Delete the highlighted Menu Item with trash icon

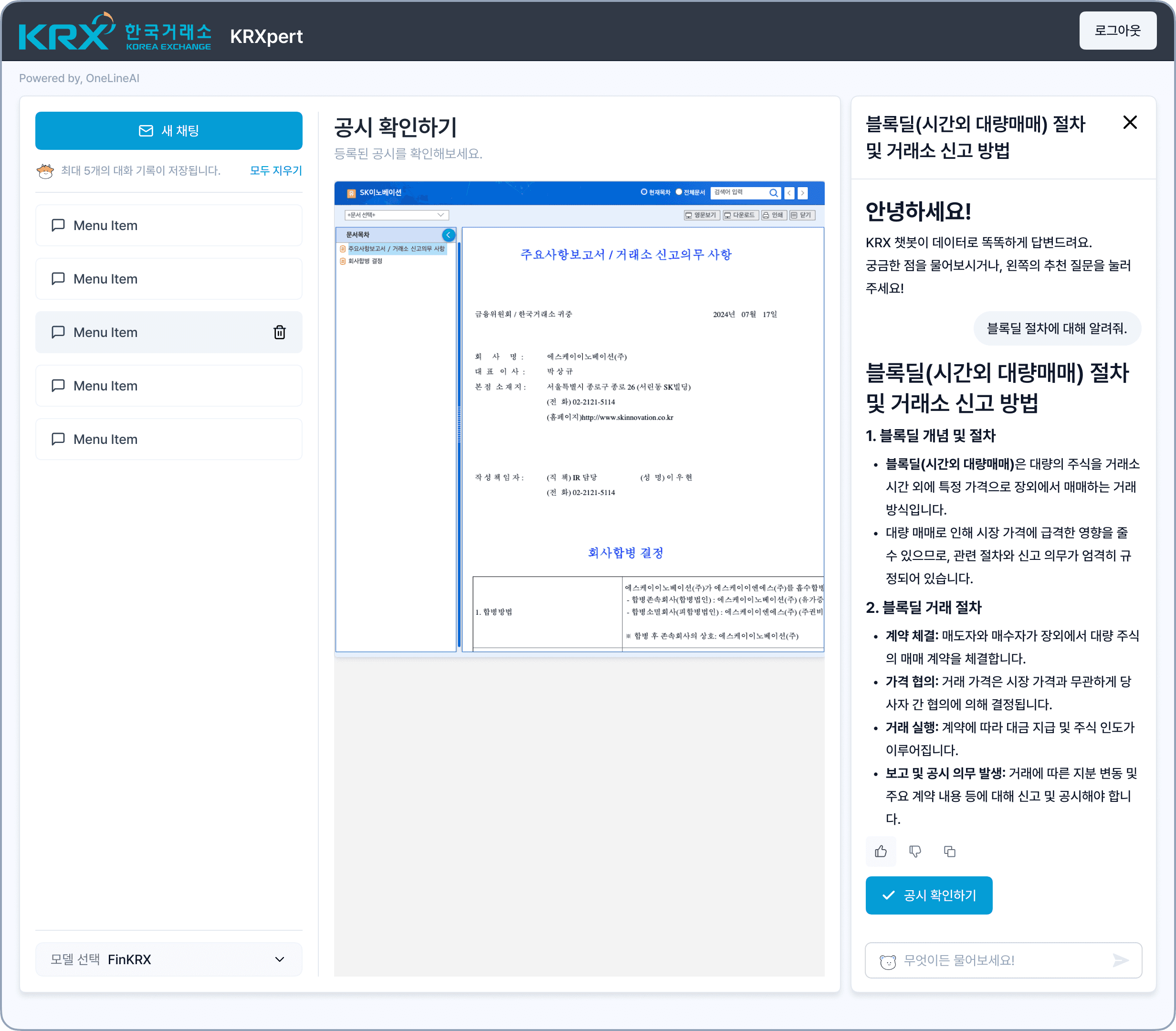tap(280, 332)
